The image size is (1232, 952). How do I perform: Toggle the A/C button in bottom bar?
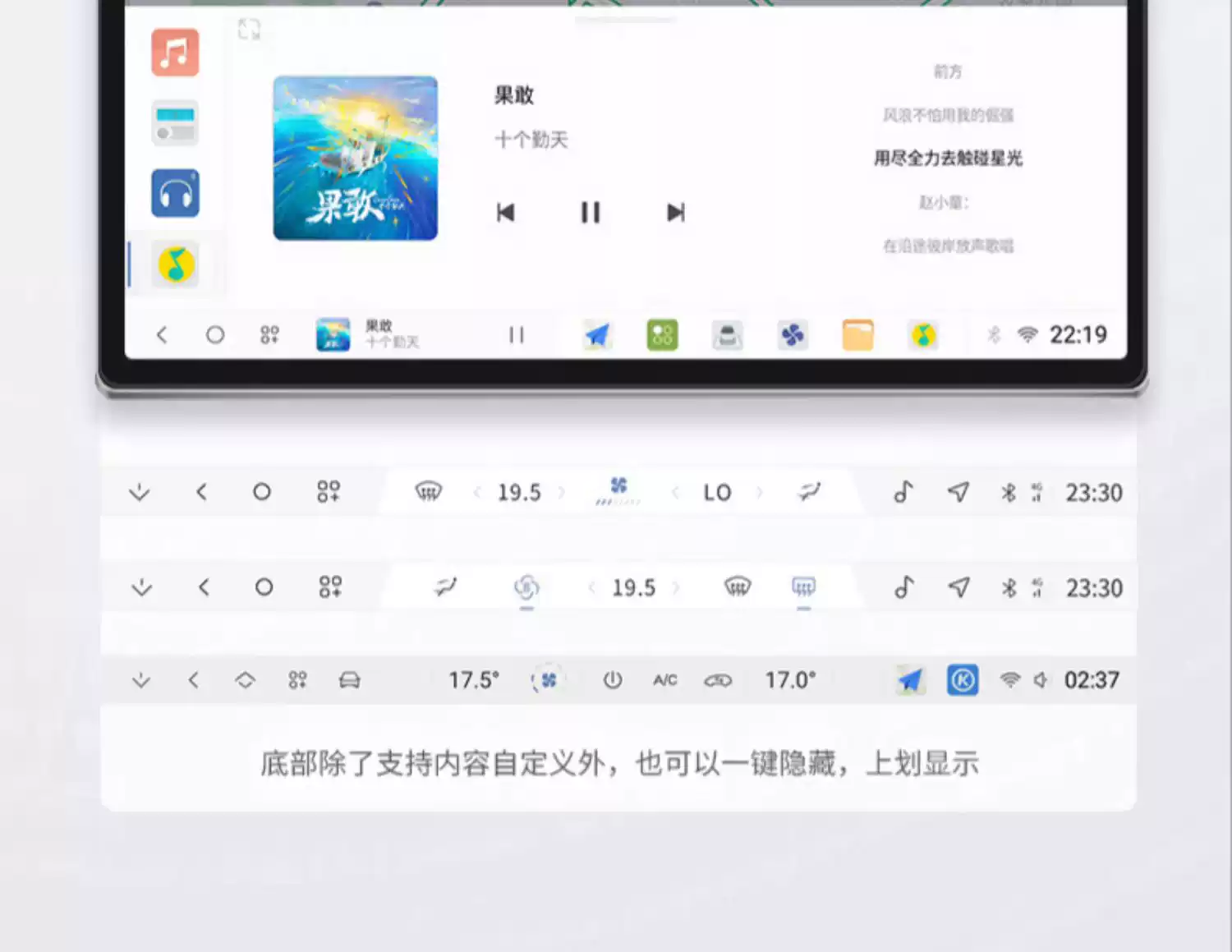click(x=664, y=680)
